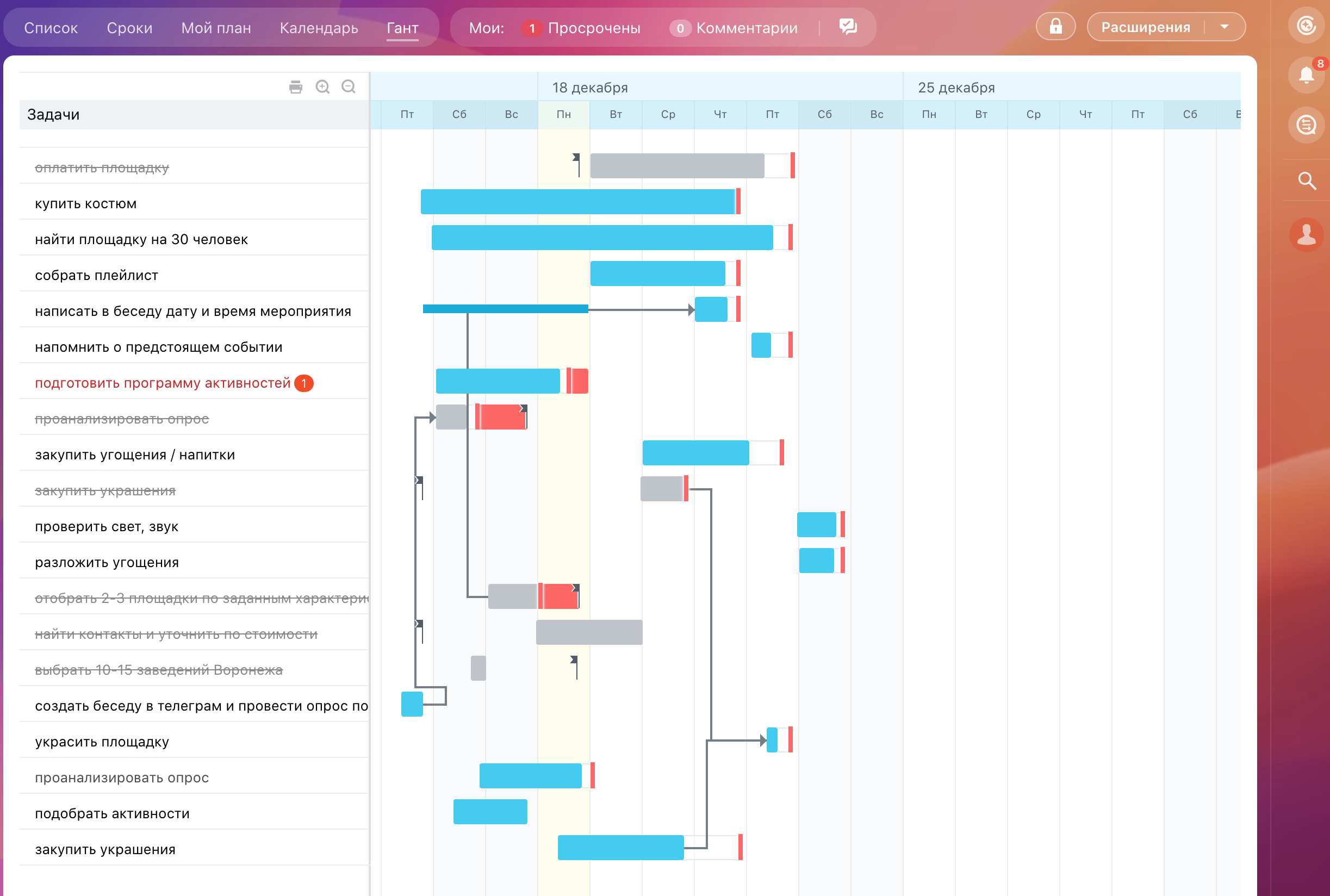This screenshot has height=896, width=1330.
Task: Open the comments chat icon in the top bar
Action: (848, 27)
